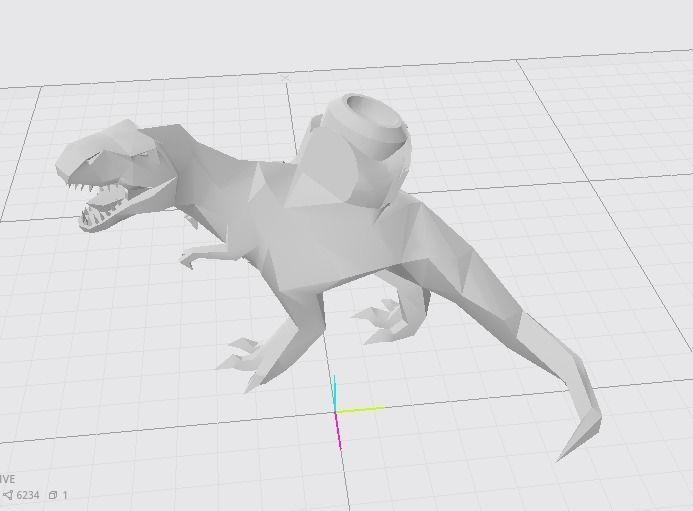
Task: Click the axis origin gizmo on grid
Action: (x=336, y=412)
